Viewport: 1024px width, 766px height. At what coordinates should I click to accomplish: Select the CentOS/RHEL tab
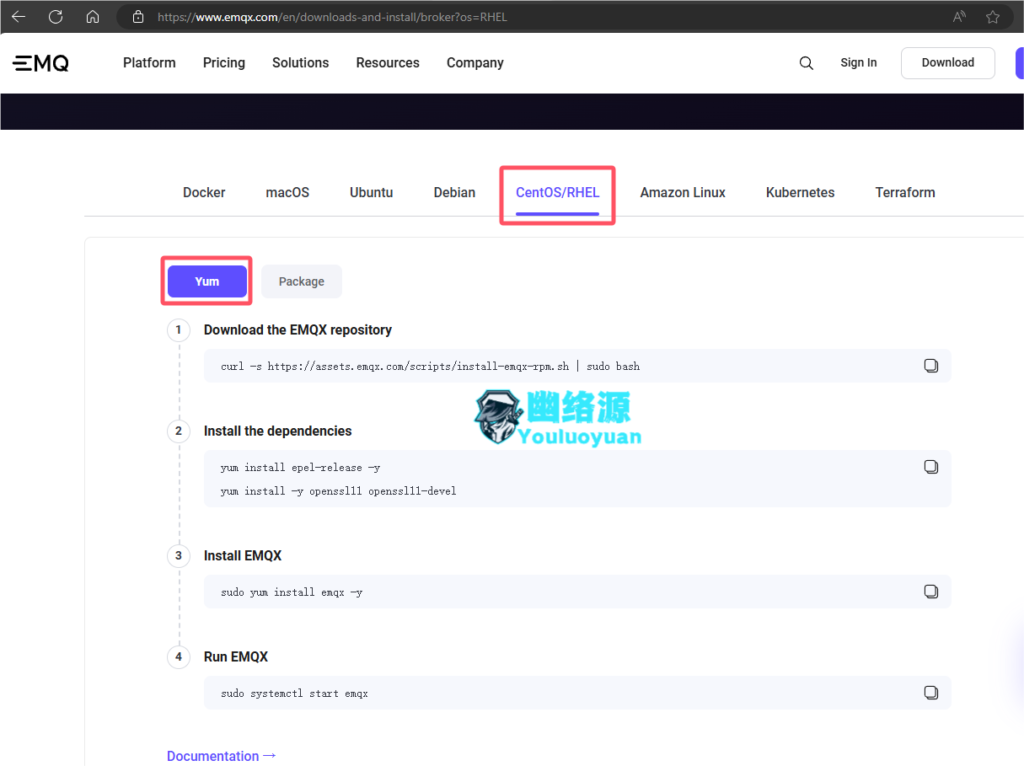pyautogui.click(x=557, y=193)
